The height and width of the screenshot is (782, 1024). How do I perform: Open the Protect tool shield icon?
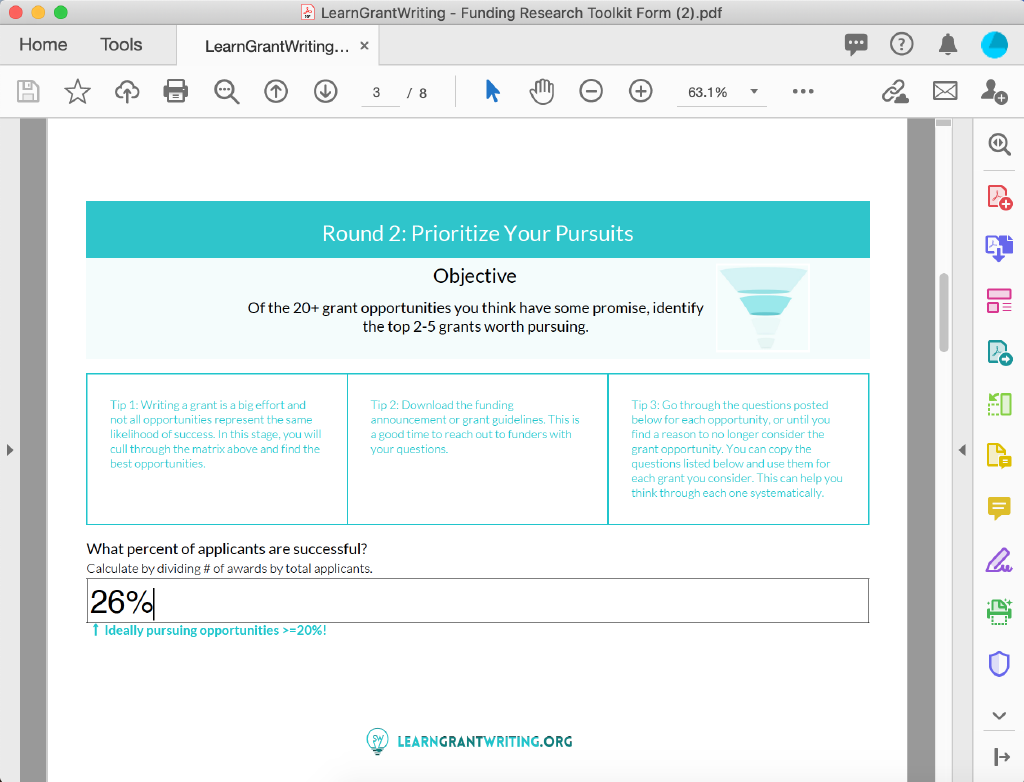pos(998,663)
